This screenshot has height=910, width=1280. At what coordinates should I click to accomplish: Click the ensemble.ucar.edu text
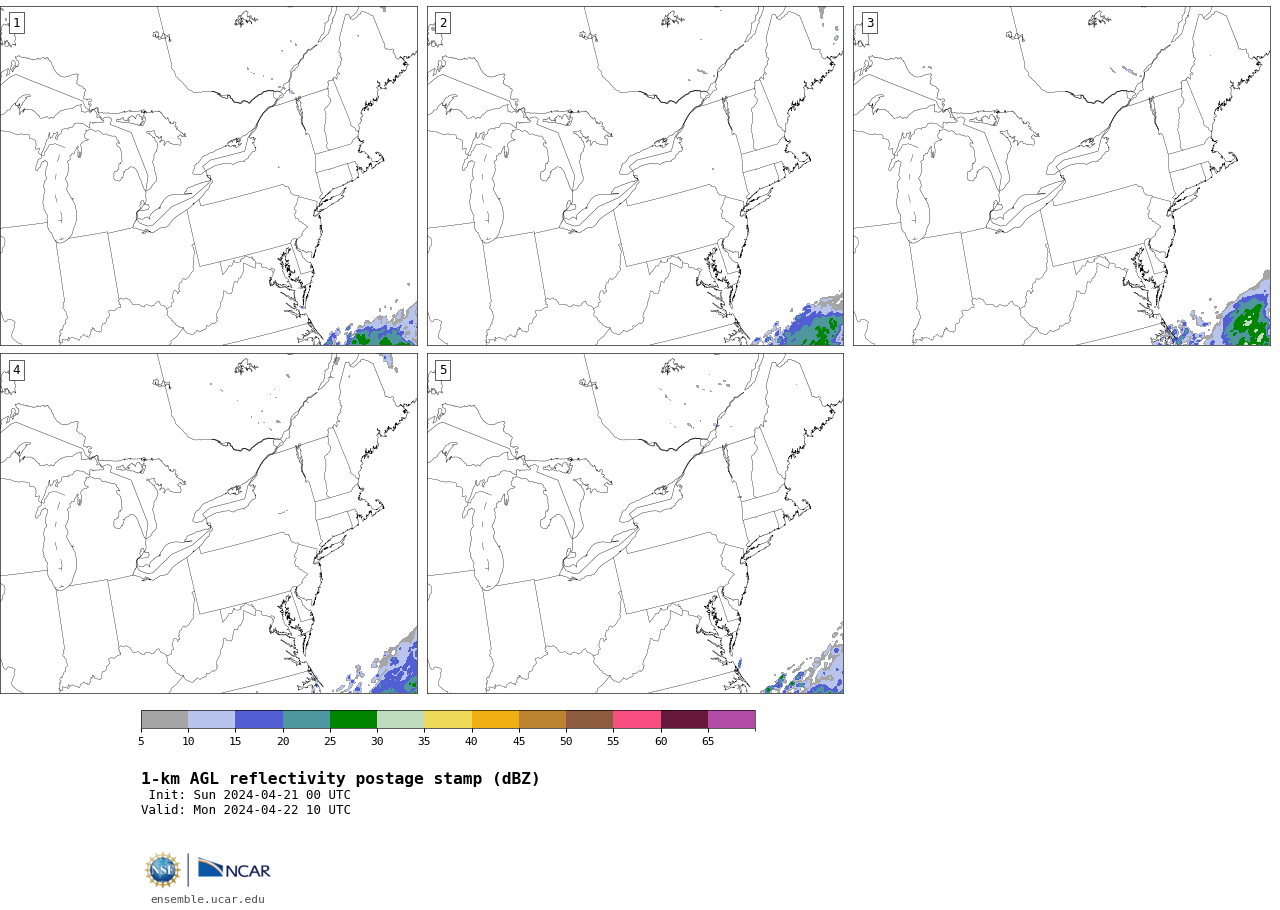[x=208, y=899]
